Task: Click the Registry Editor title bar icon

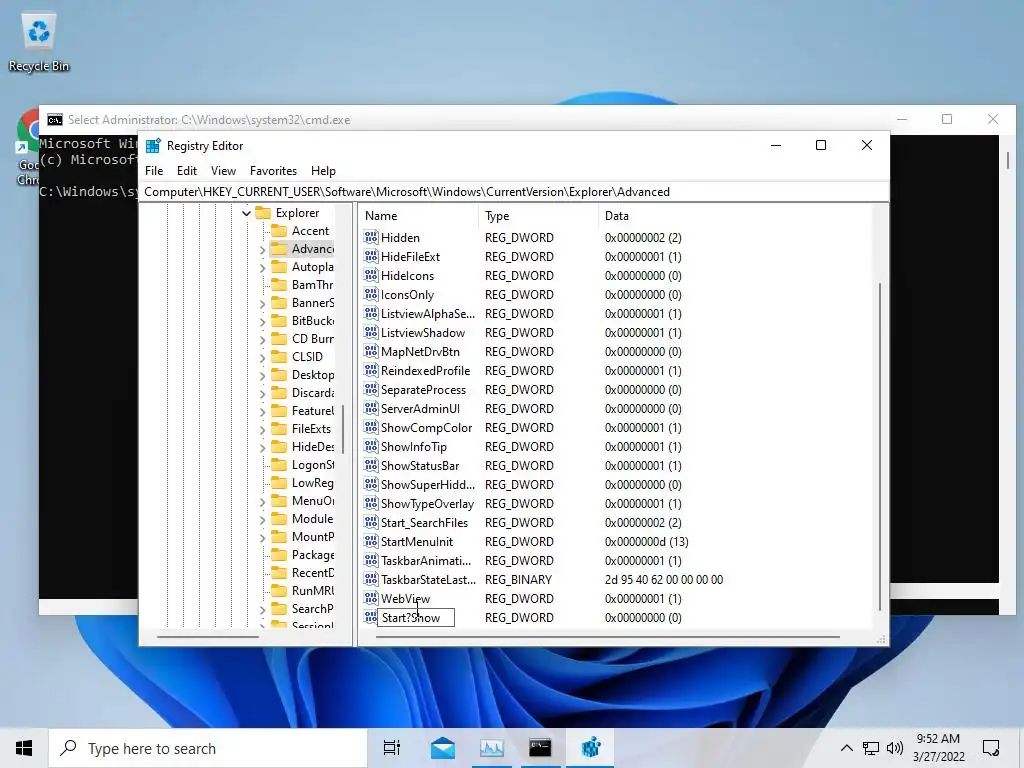Action: click(x=153, y=146)
